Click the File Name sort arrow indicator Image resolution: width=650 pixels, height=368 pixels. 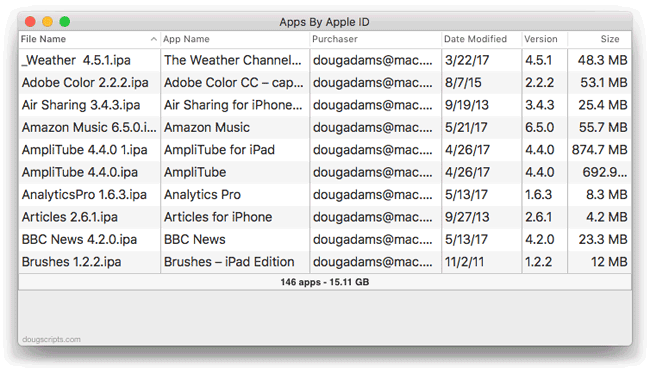153,39
